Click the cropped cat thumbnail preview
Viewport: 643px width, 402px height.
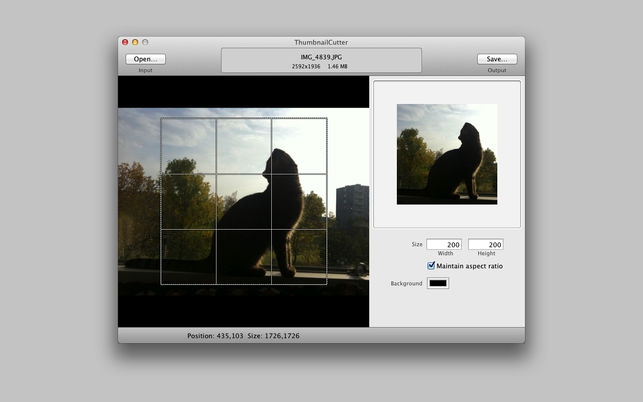(x=447, y=154)
